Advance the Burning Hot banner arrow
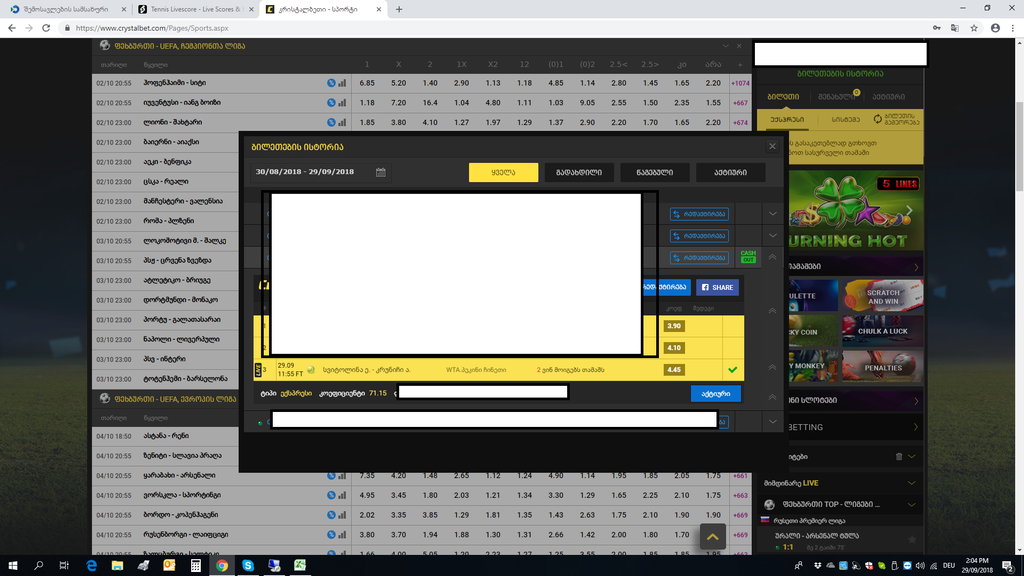Image resolution: width=1024 pixels, height=576 pixels. pyautogui.click(x=908, y=210)
